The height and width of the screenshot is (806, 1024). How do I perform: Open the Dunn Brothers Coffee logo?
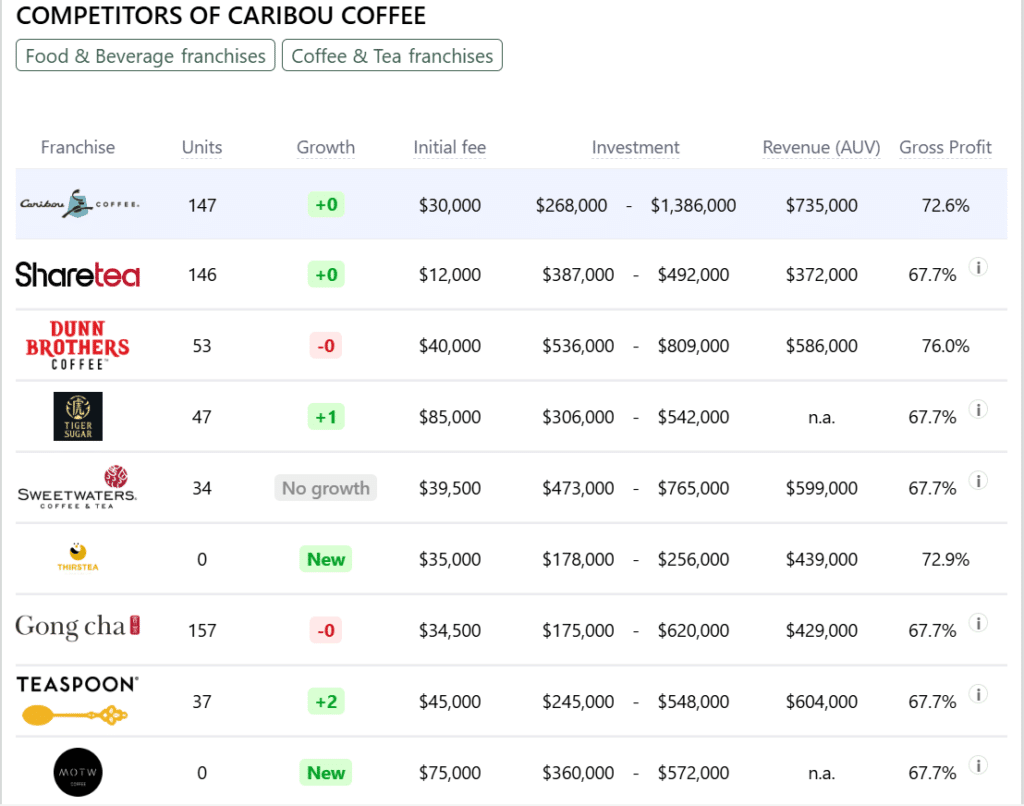(78, 346)
